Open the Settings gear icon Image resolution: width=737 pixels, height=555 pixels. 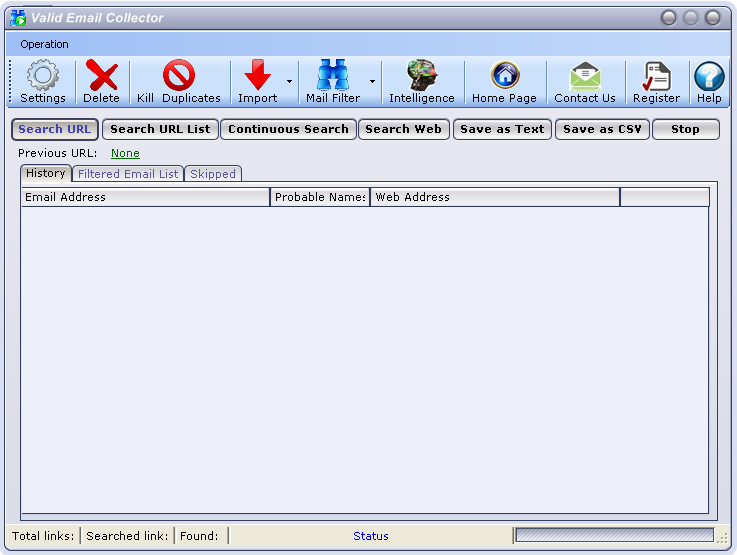tap(43, 75)
